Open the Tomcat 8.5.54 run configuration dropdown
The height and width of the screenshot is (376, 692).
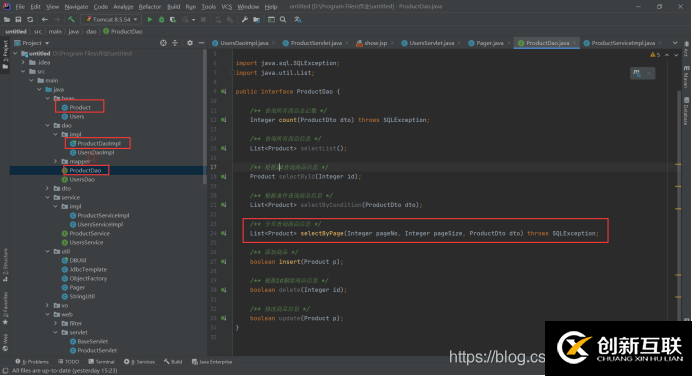[111, 19]
